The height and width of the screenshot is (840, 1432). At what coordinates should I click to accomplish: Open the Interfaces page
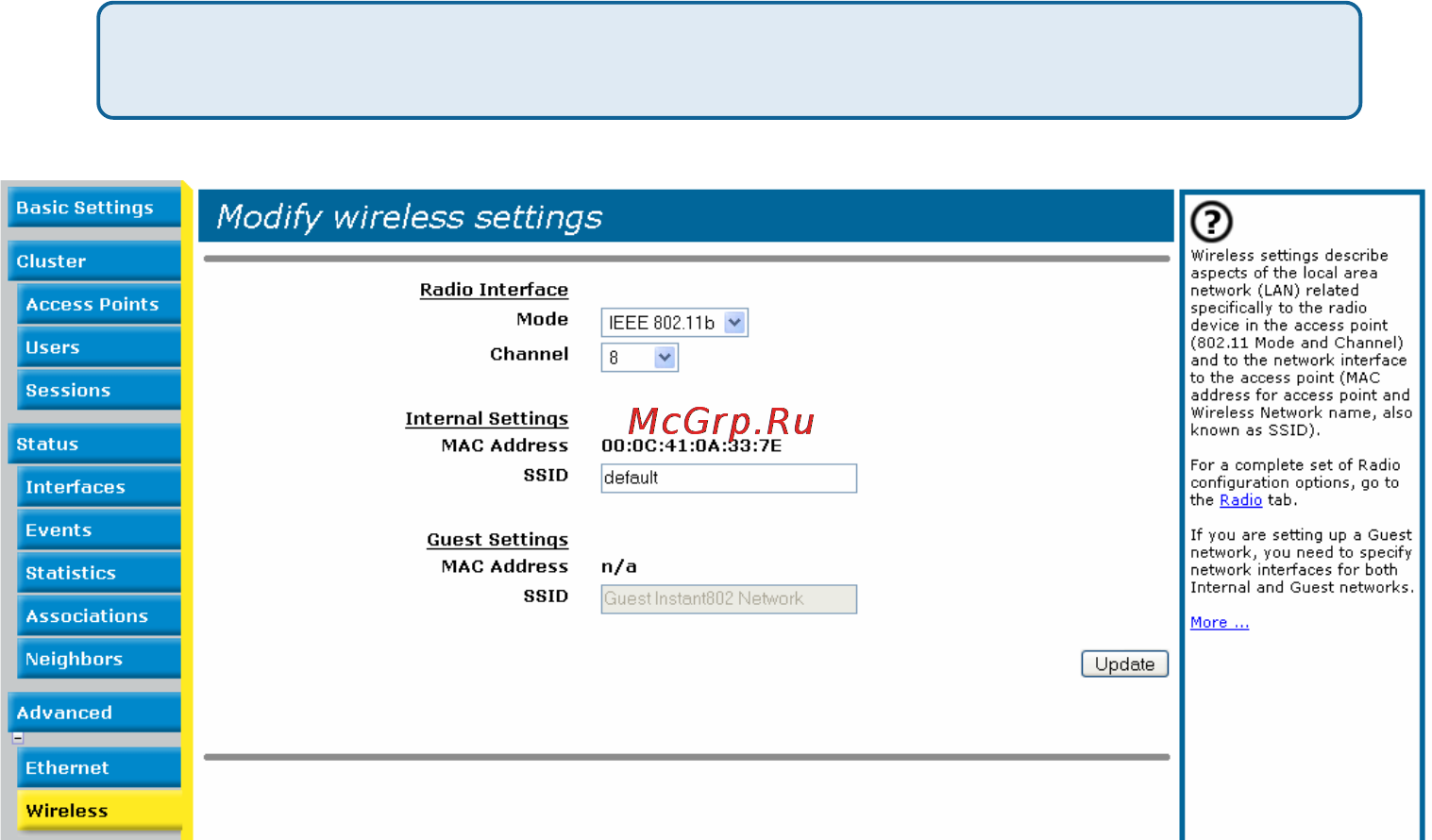click(x=99, y=487)
